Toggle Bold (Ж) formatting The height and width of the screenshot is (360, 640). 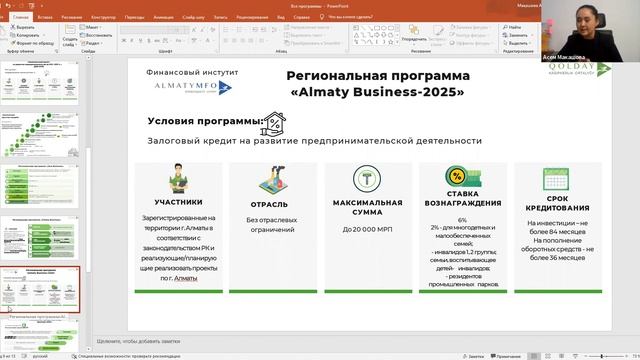(x=124, y=41)
